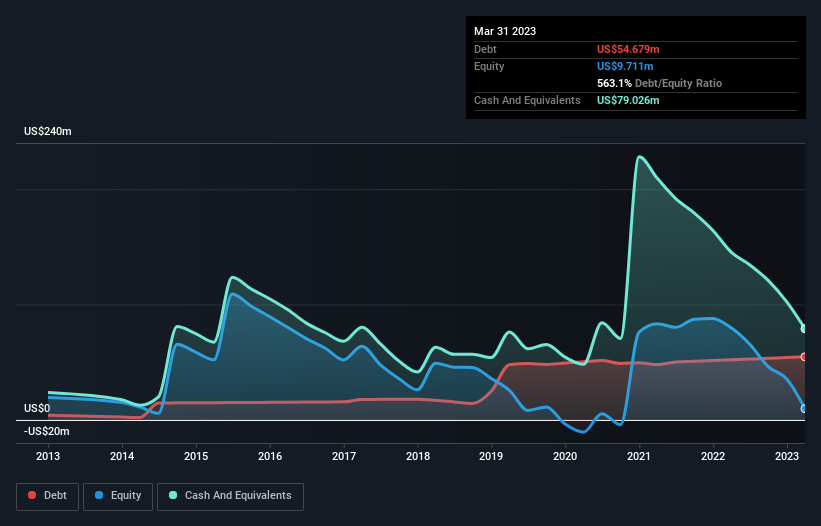This screenshot has width=821, height=526.
Task: Select the Debt value US$54.679m in tooltip
Action: pos(628,49)
